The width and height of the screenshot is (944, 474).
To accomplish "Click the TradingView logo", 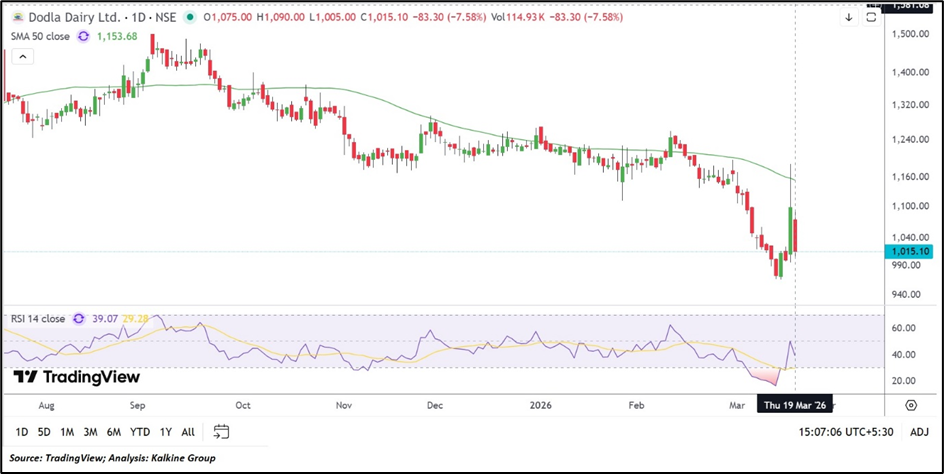I will tap(77, 377).
